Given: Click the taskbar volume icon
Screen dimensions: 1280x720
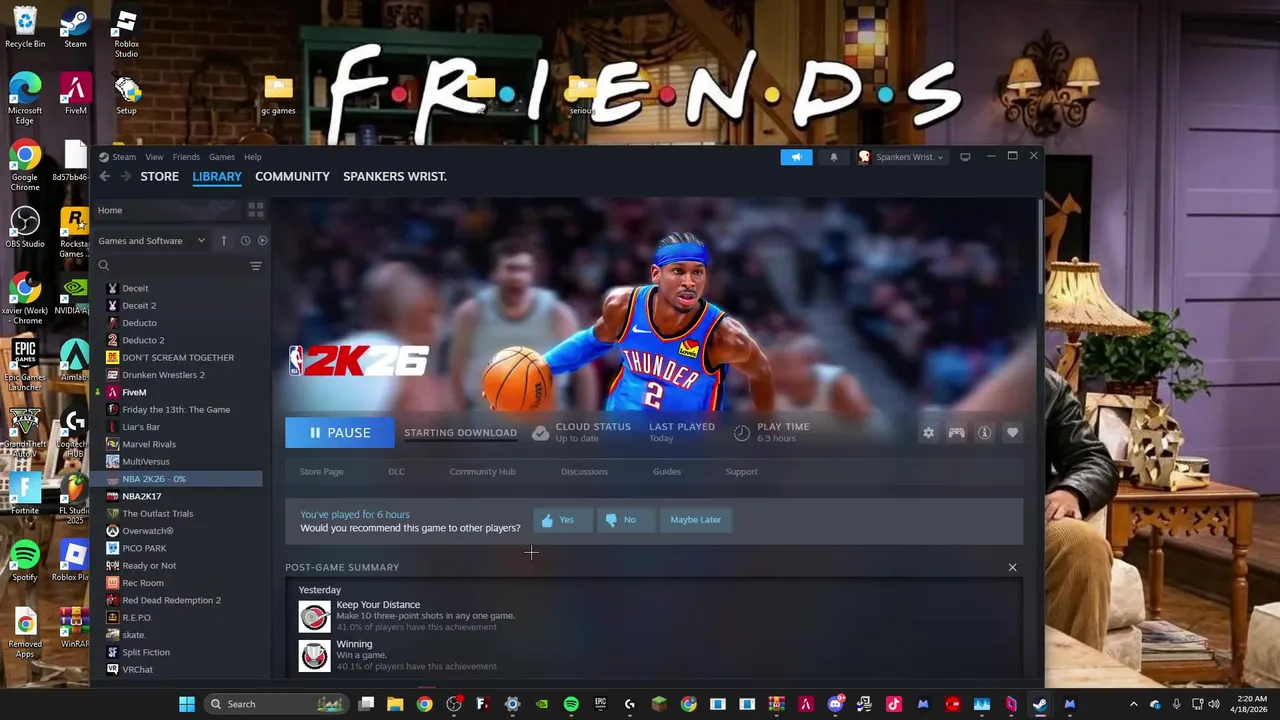Looking at the screenshot, I should click(x=1214, y=704).
